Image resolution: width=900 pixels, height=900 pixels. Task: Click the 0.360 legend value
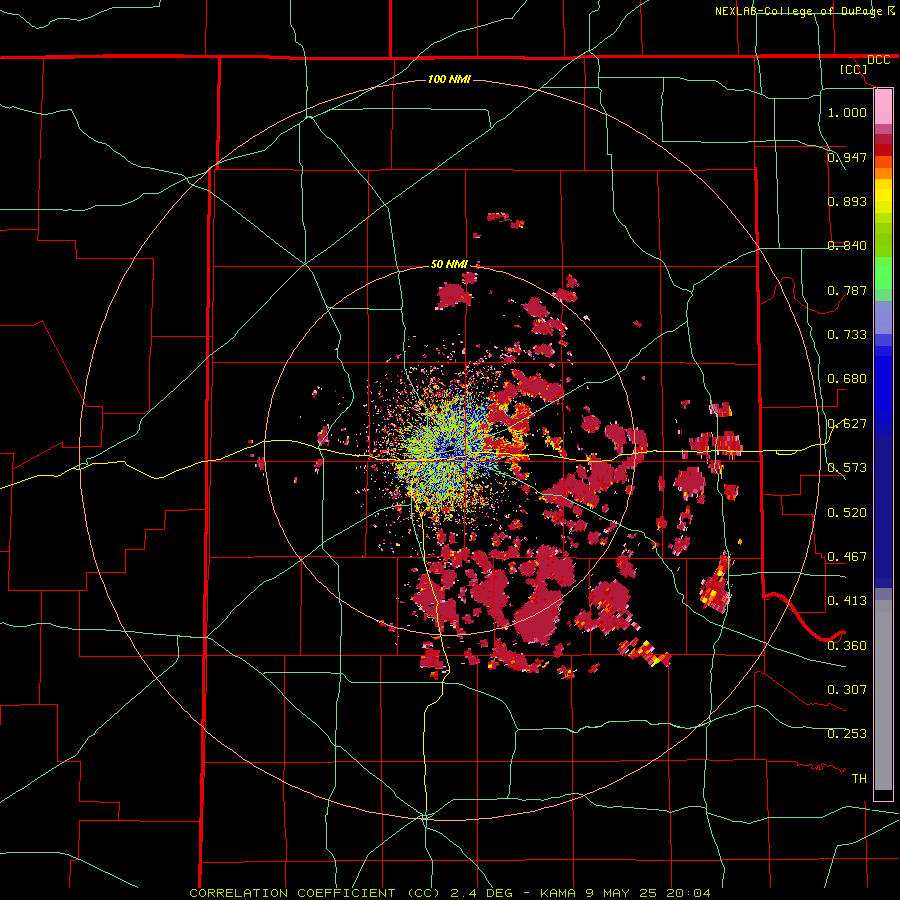pos(847,646)
